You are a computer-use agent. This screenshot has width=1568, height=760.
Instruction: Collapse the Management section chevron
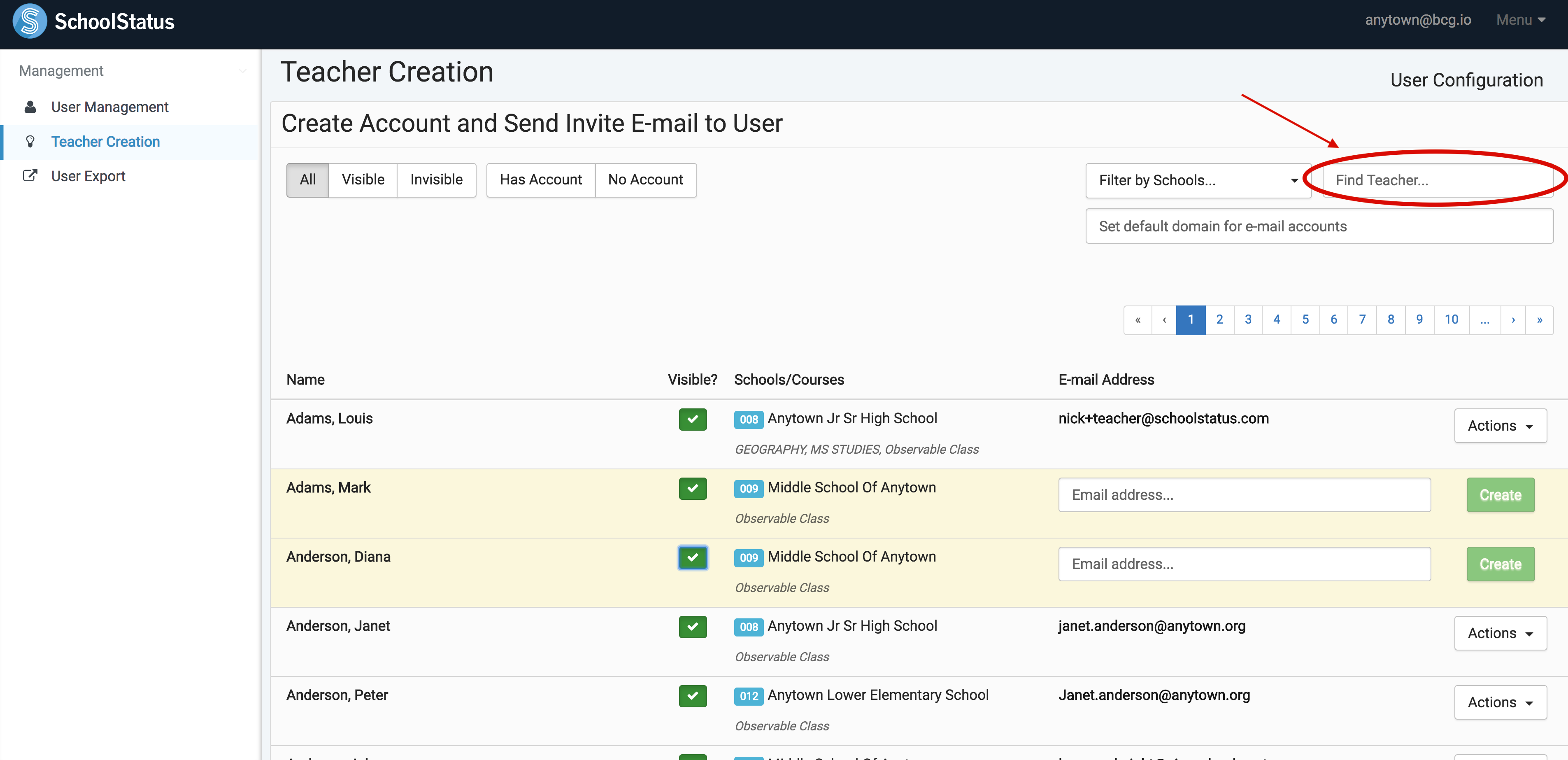tap(243, 71)
